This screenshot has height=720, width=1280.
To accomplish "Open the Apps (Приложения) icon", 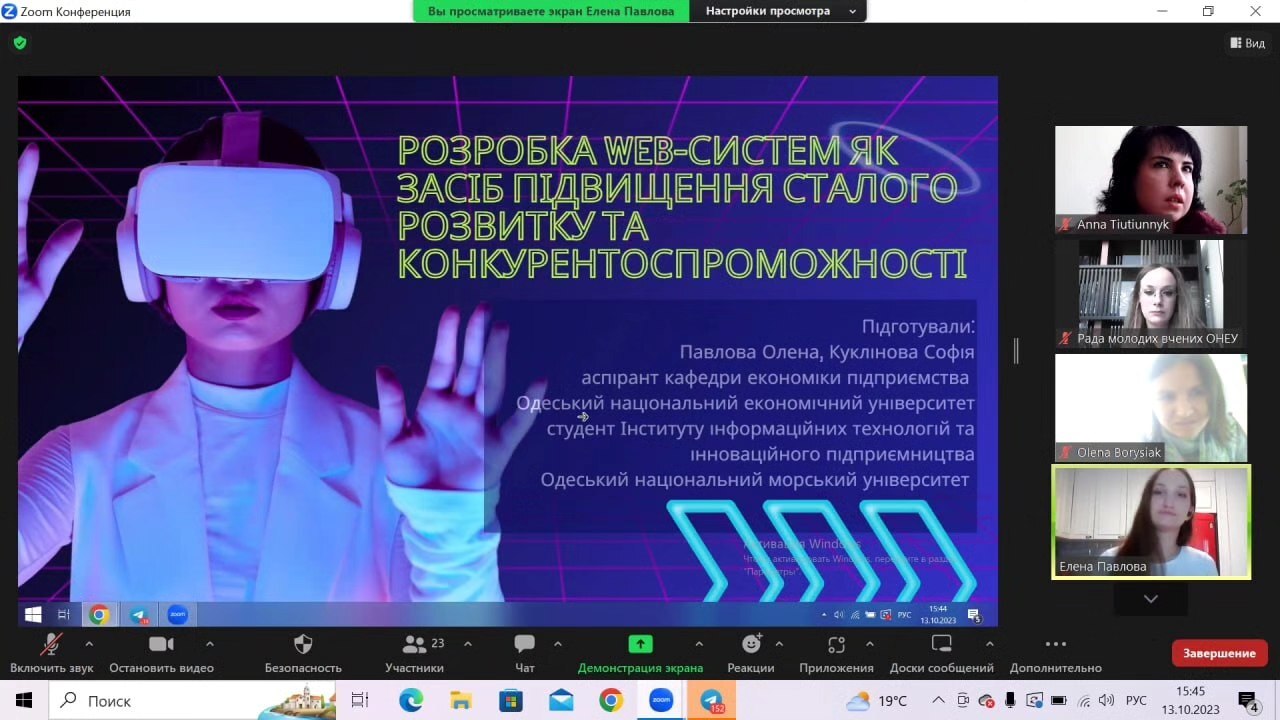I will pyautogui.click(x=836, y=644).
